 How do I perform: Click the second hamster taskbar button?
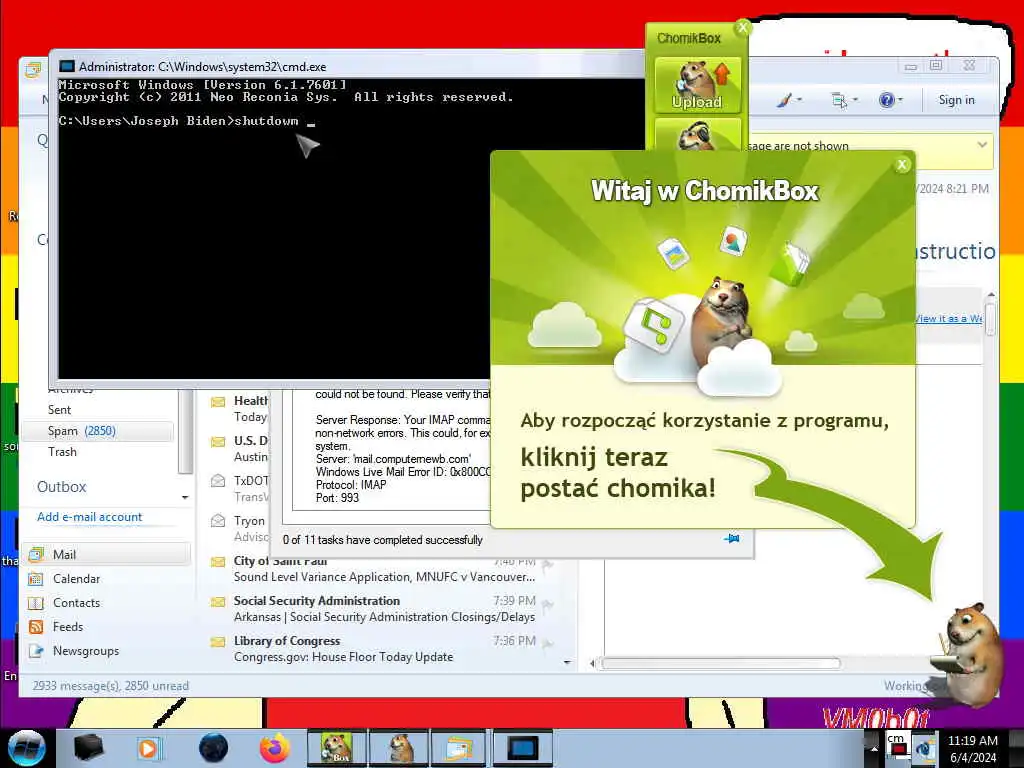(400, 748)
